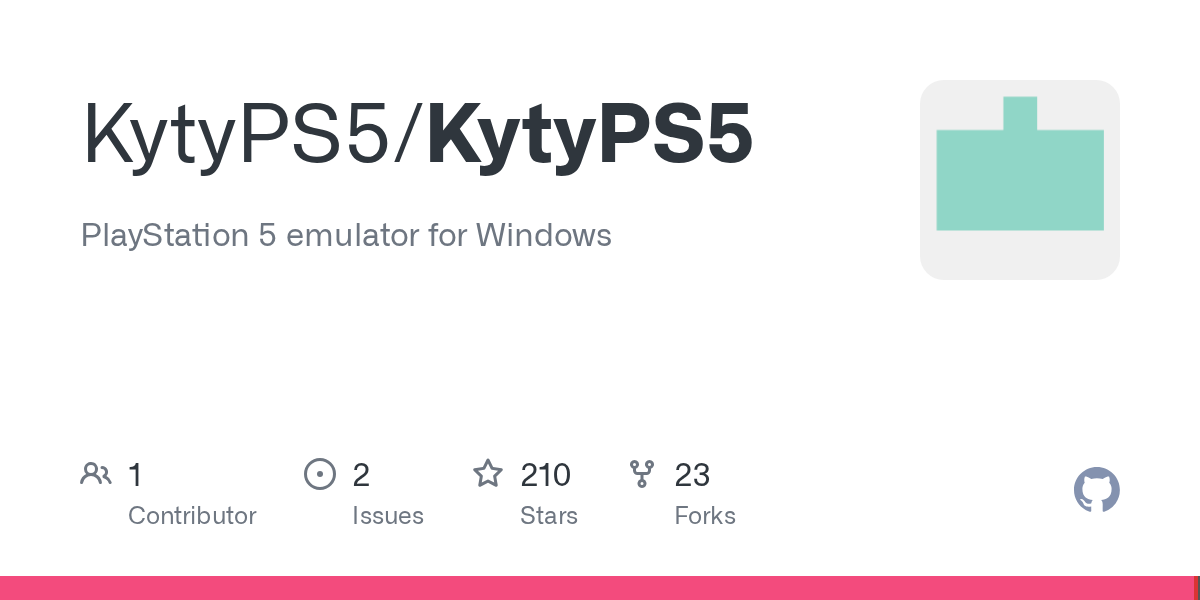Click the Forks label

coord(705,516)
